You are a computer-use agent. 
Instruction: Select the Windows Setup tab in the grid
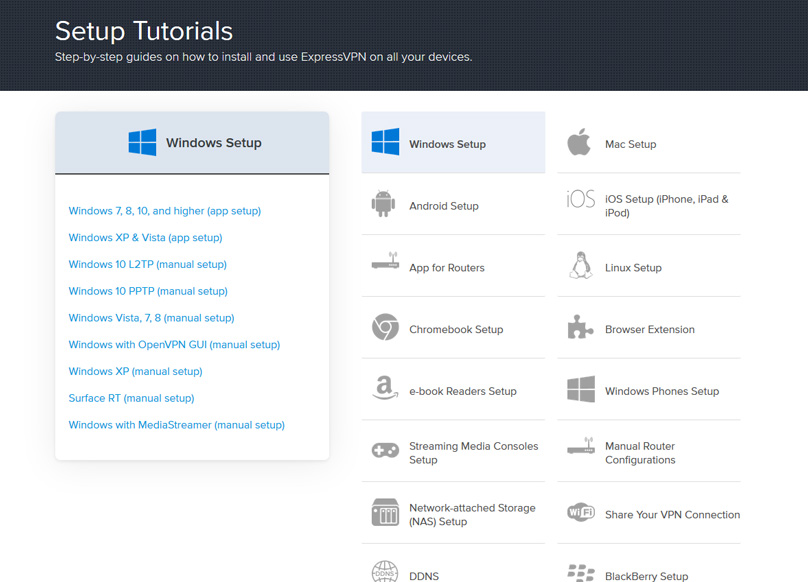[x=453, y=142]
